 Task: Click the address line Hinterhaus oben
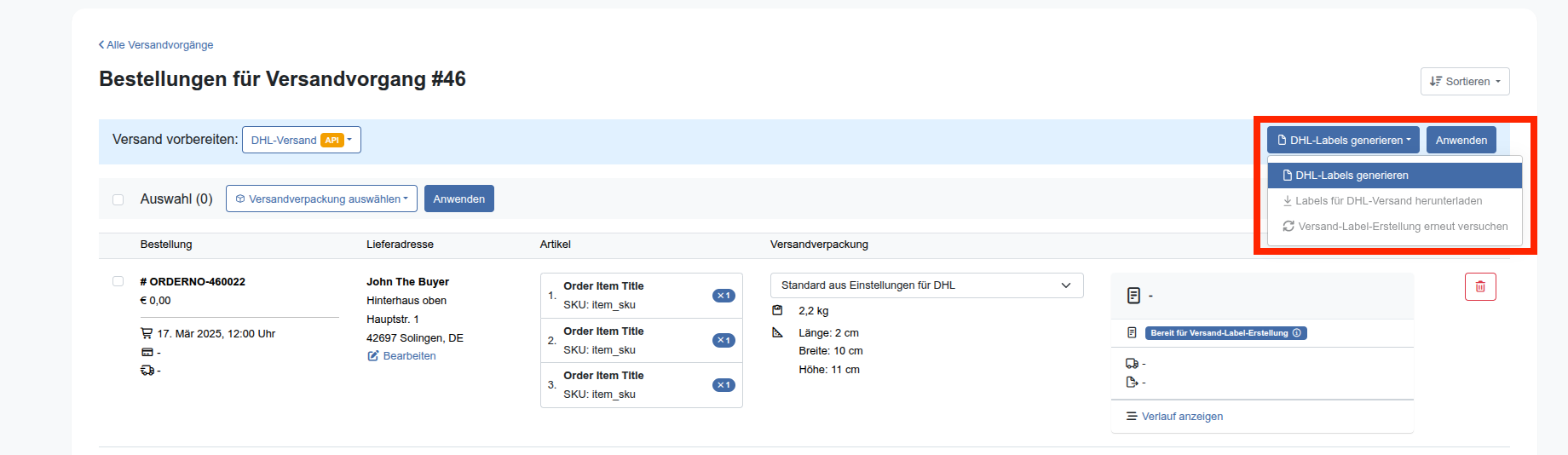coord(406,301)
